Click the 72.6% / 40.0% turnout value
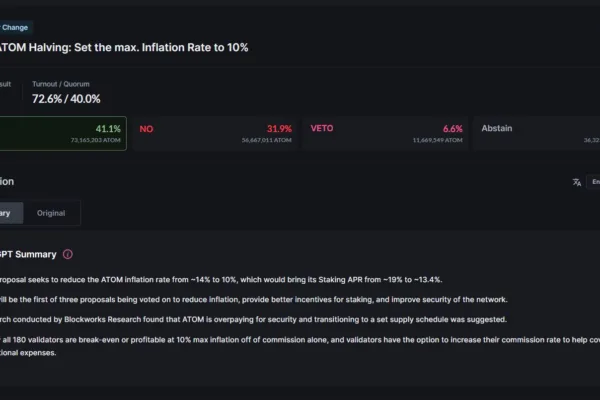Viewport: 600px width, 400px height. 66,99
